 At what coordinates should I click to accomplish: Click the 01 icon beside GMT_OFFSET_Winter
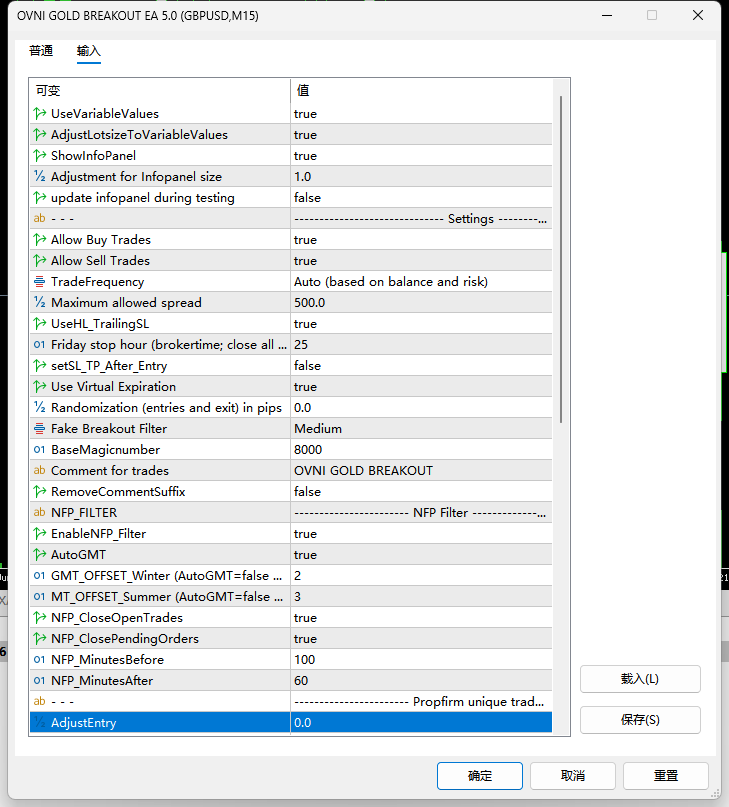point(40,575)
